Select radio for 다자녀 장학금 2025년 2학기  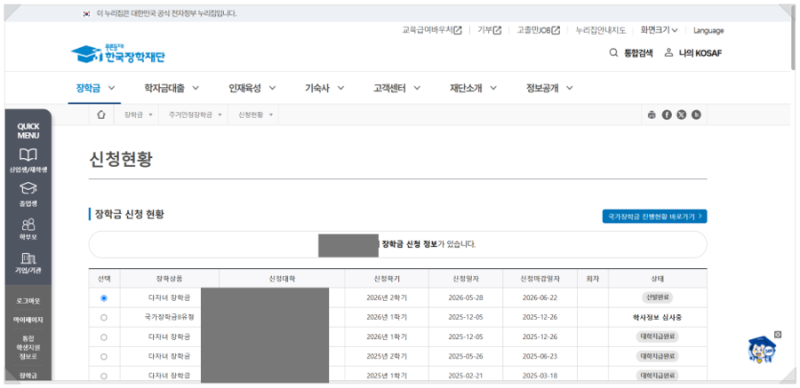[104, 356]
